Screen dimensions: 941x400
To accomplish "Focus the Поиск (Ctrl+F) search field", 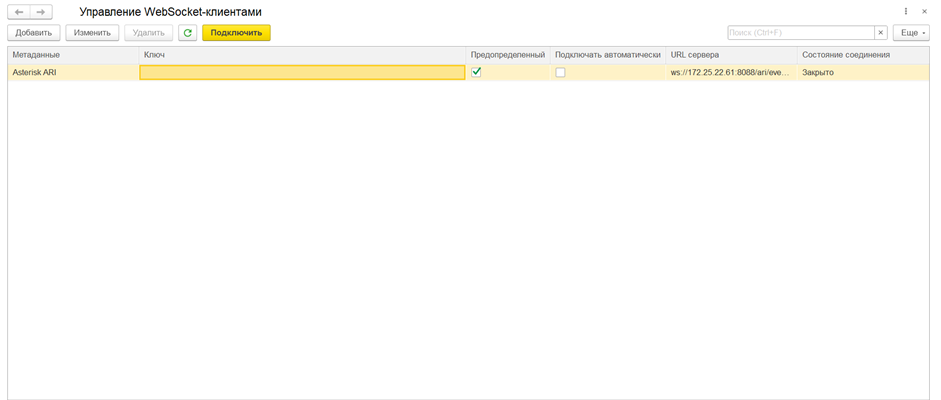I will click(x=800, y=33).
